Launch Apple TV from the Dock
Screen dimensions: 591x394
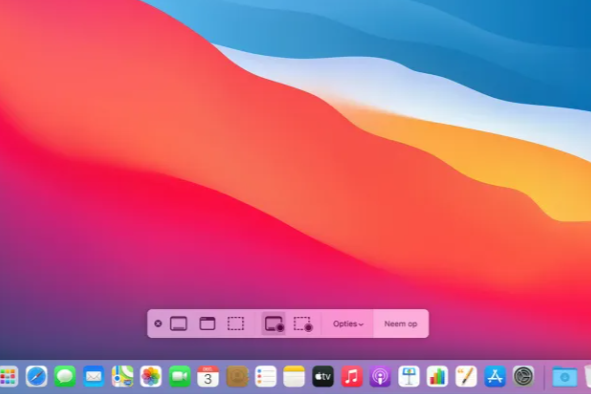[323, 376]
